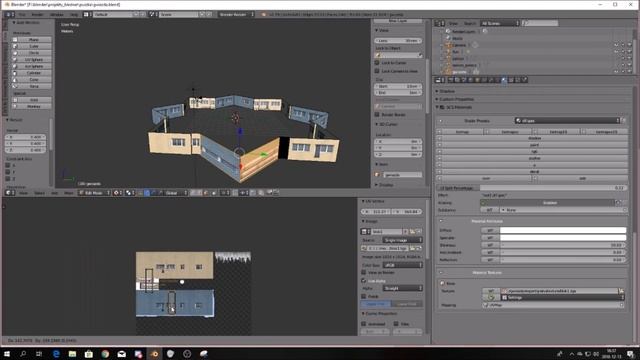The image size is (640, 360).
Task: Open the Alpha Straight dropdown
Action: (402, 288)
